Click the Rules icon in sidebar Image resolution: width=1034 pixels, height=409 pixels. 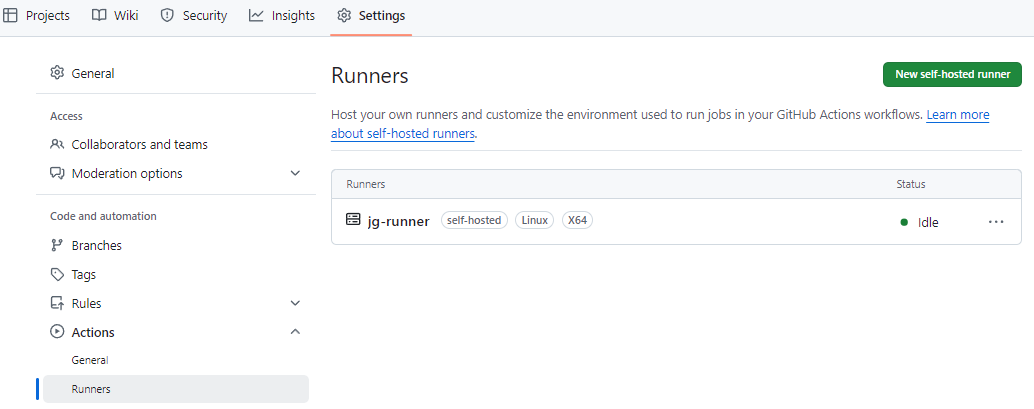(x=57, y=303)
